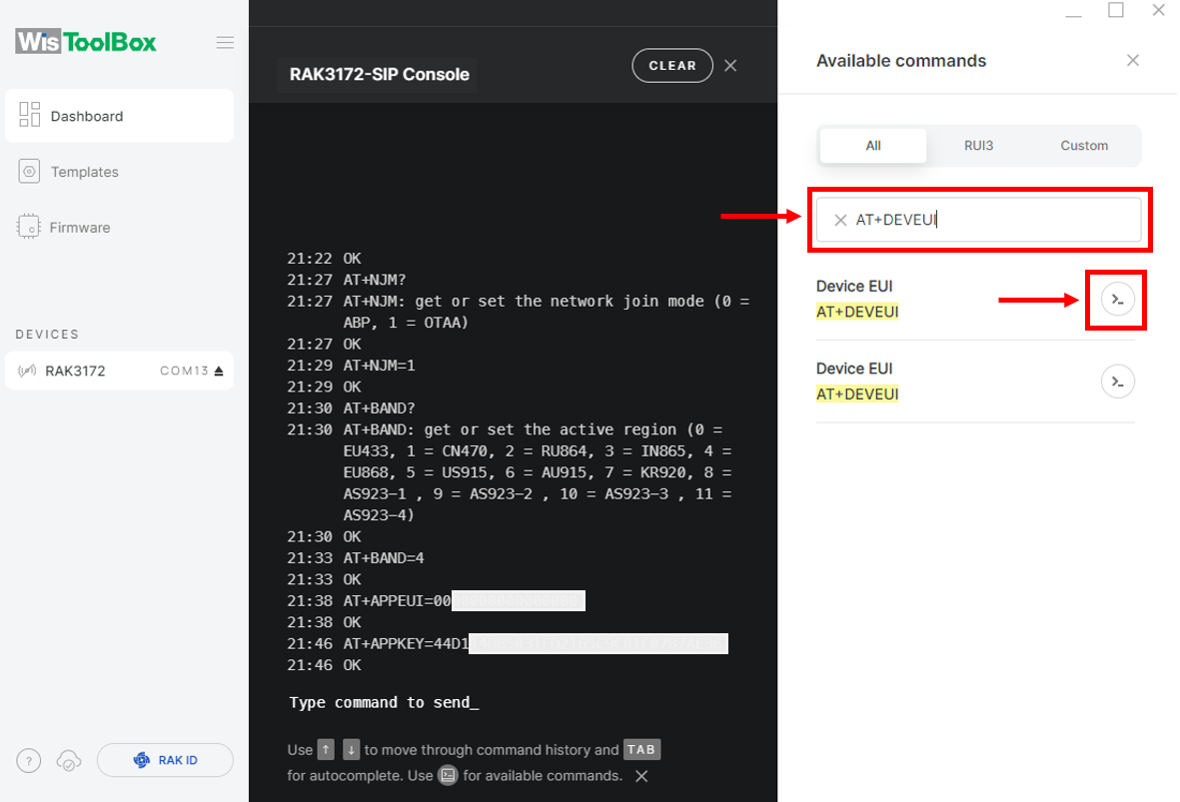Screen dimensions: 1180x802
Task: Click the Available commands heading
Action: click(x=902, y=61)
